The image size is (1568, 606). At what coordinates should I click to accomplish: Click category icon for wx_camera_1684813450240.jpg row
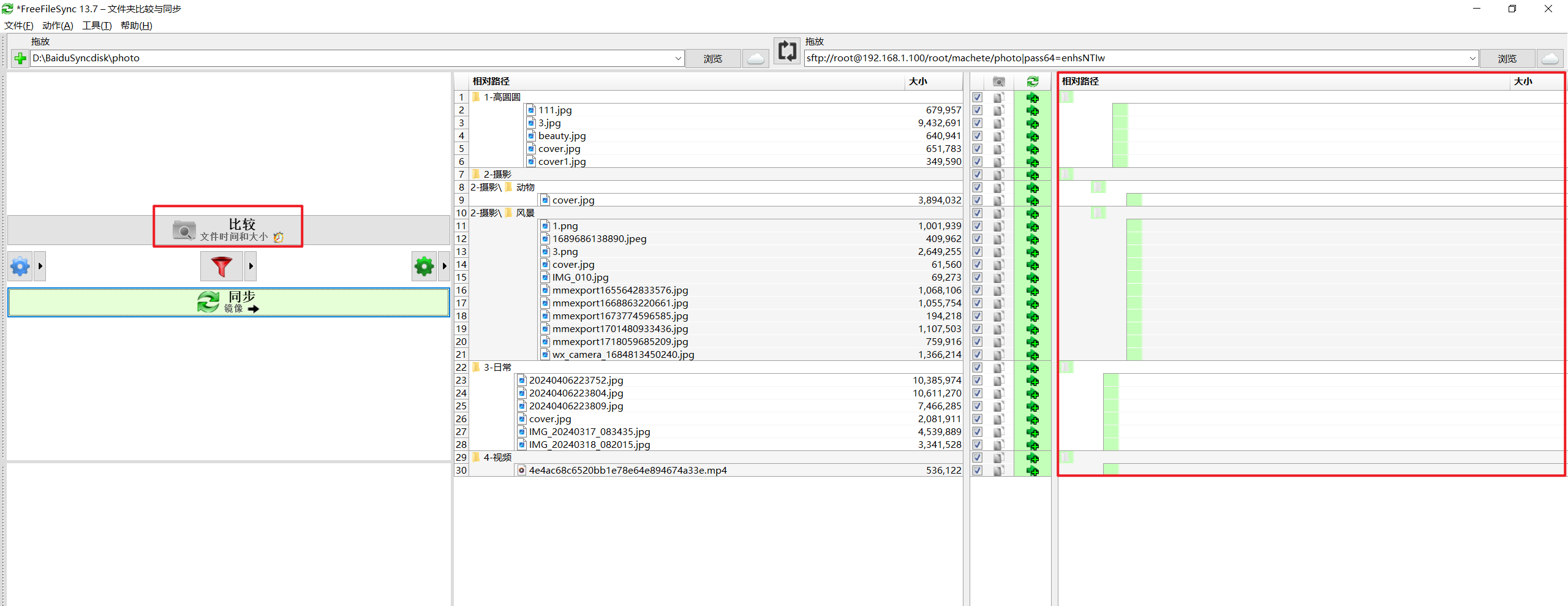pos(999,355)
